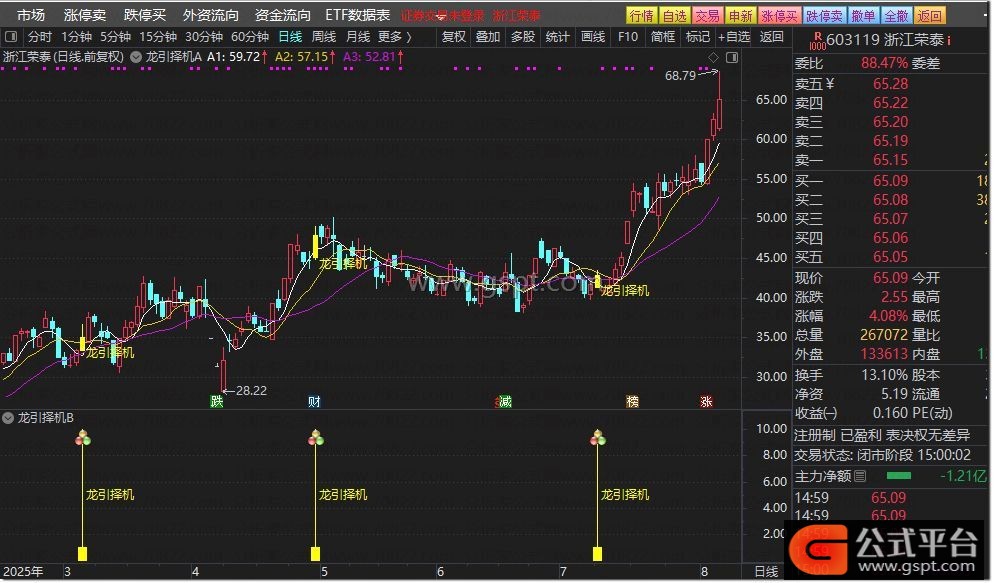Add stock via the +自选 toolbar item
Image resolution: width=994 pixels, height=583 pixels.
(x=734, y=37)
